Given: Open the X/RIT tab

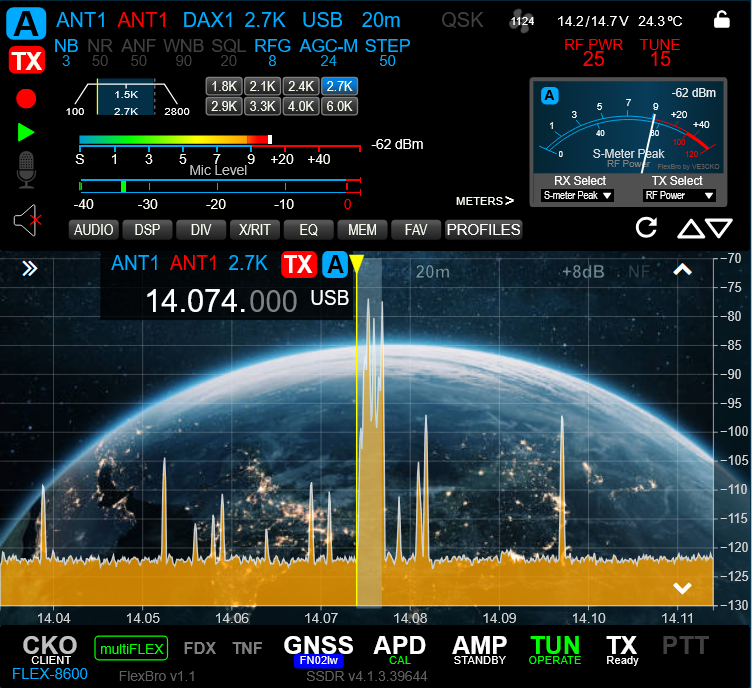Looking at the screenshot, I should pos(255,230).
